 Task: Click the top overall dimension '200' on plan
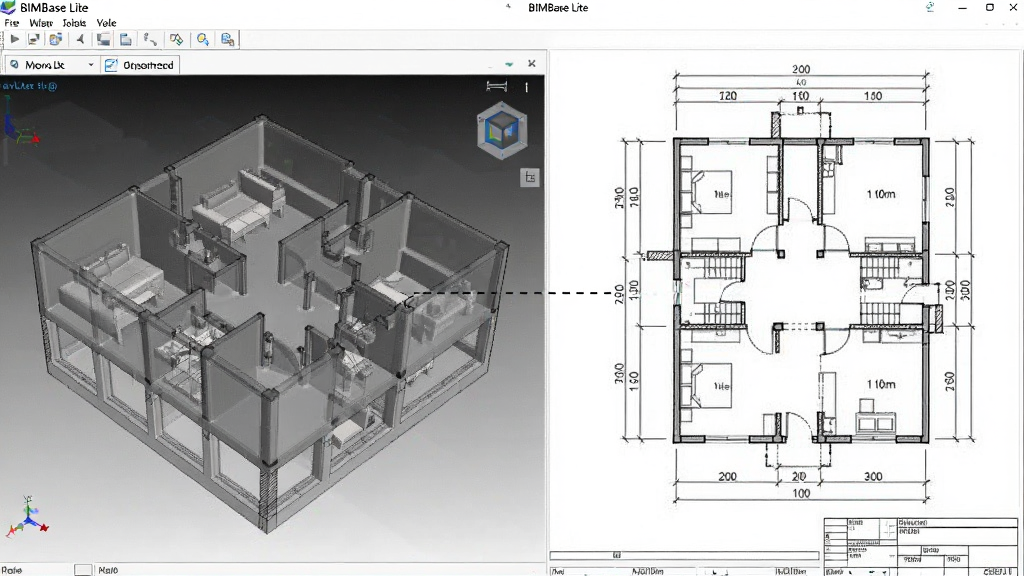[801, 69]
